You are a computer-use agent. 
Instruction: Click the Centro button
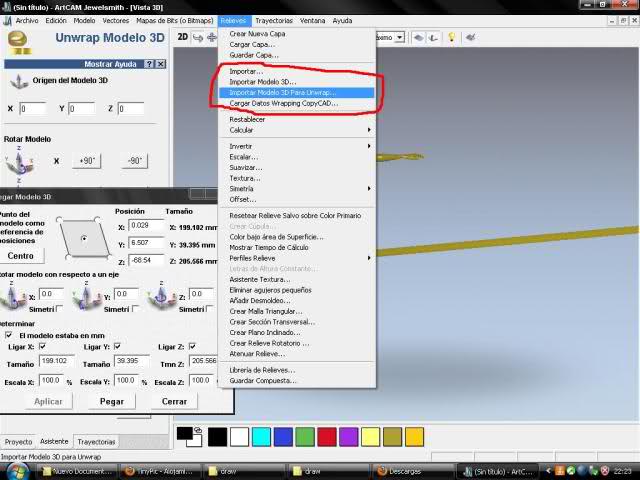(21, 256)
